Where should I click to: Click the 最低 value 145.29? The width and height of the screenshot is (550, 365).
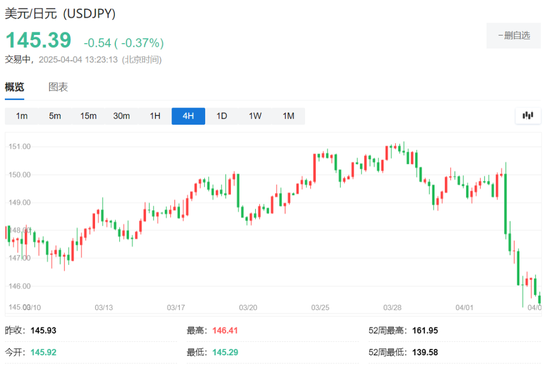225,352
